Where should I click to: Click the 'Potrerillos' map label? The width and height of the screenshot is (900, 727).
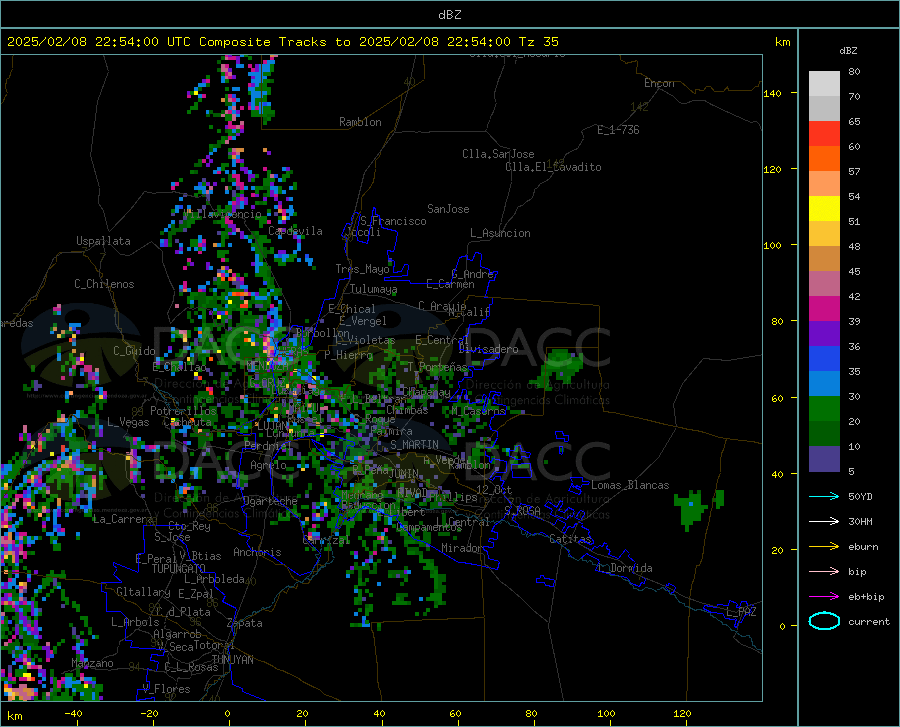point(183,411)
